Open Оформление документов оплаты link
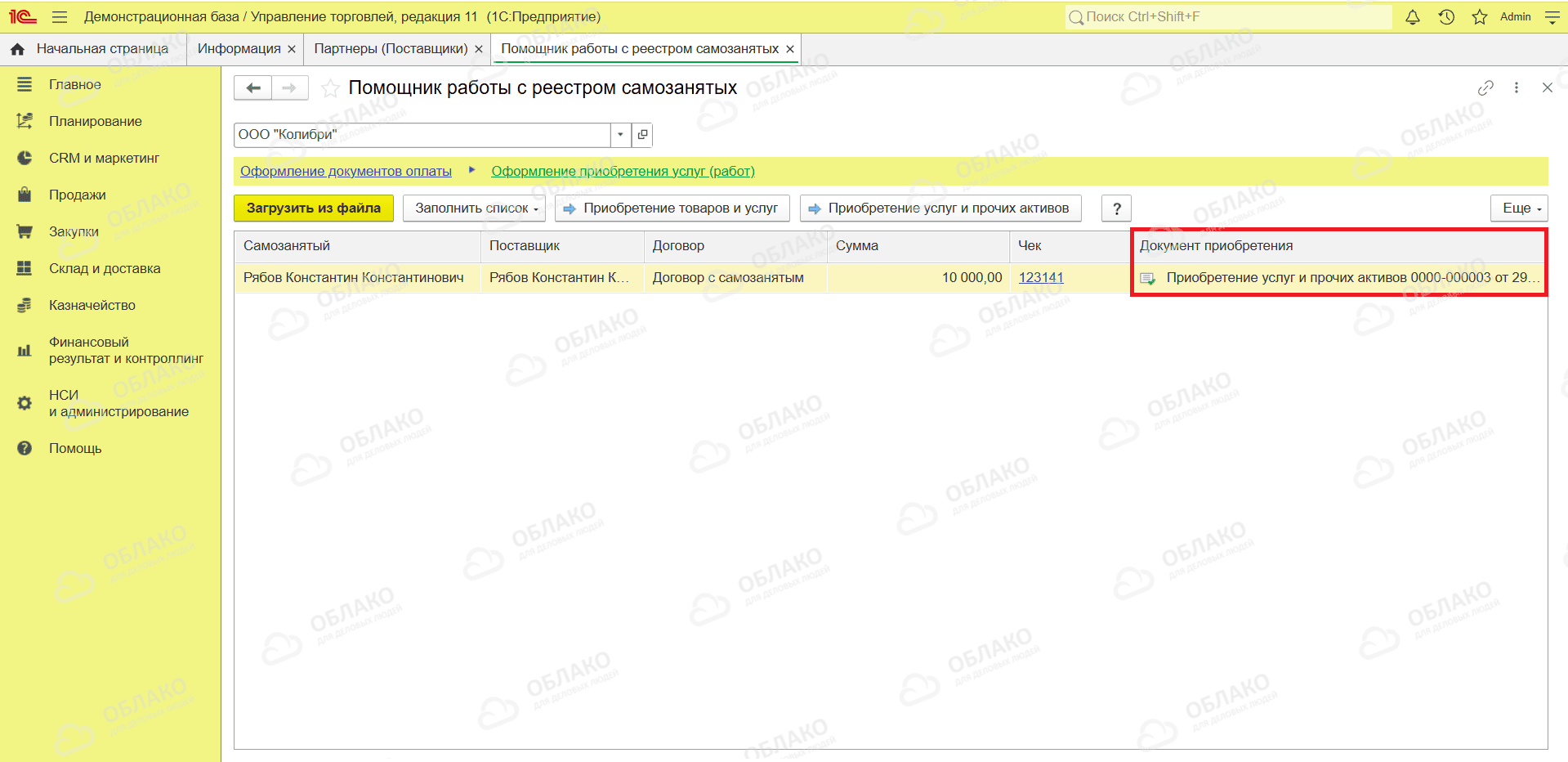Screen dimensions: 1568x762 346,171
